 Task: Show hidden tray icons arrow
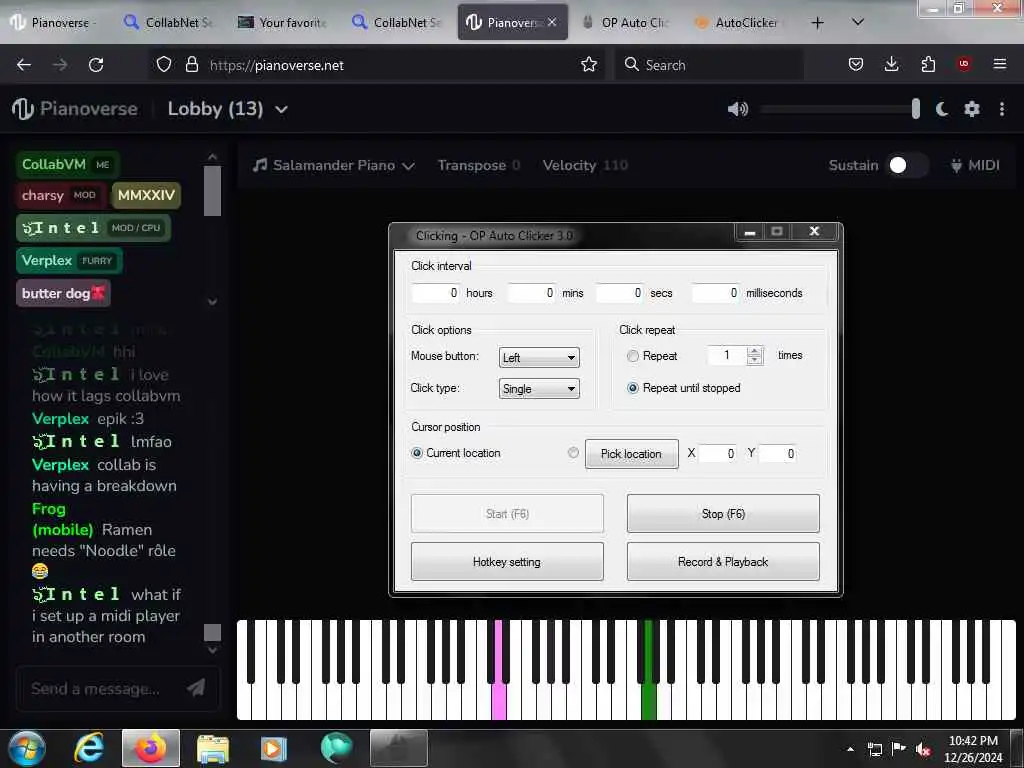coord(850,749)
